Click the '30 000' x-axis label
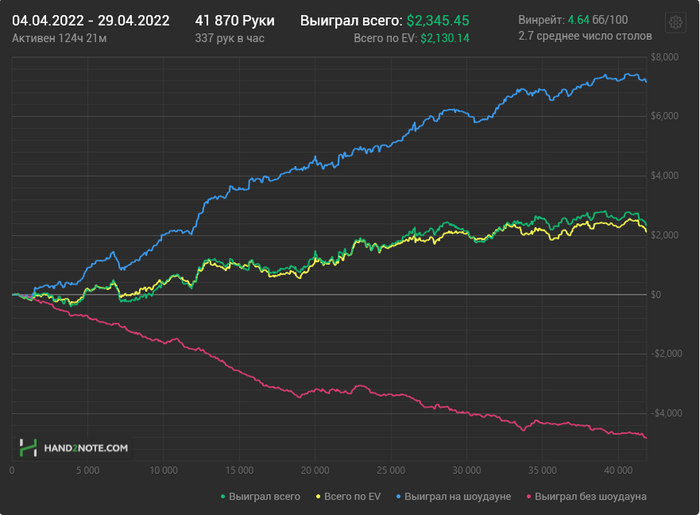The image size is (700, 515). [467, 470]
